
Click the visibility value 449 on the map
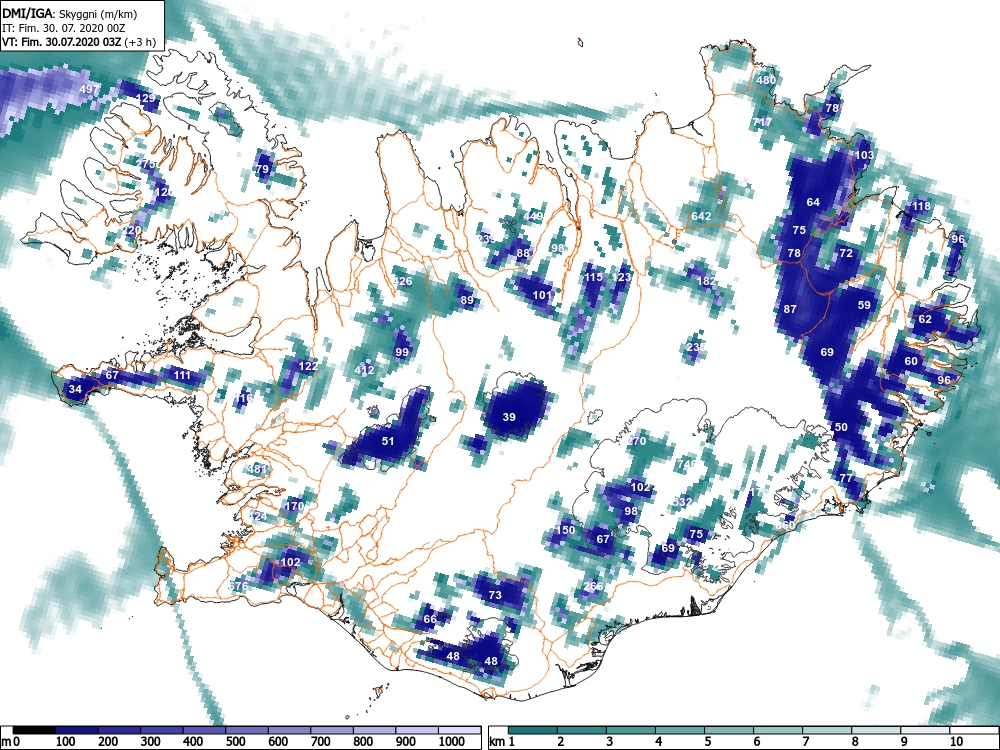[x=533, y=216]
